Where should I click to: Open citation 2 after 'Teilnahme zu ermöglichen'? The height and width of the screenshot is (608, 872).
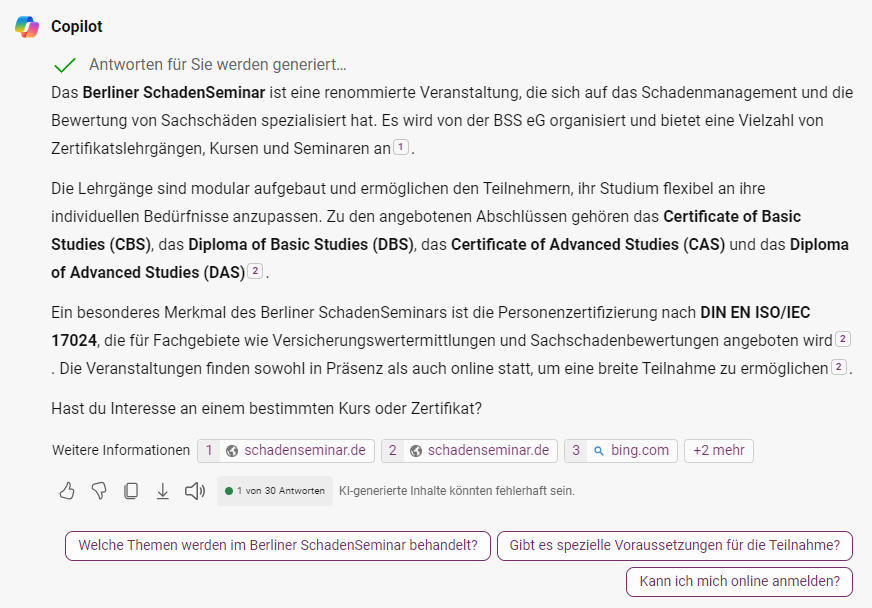click(839, 367)
